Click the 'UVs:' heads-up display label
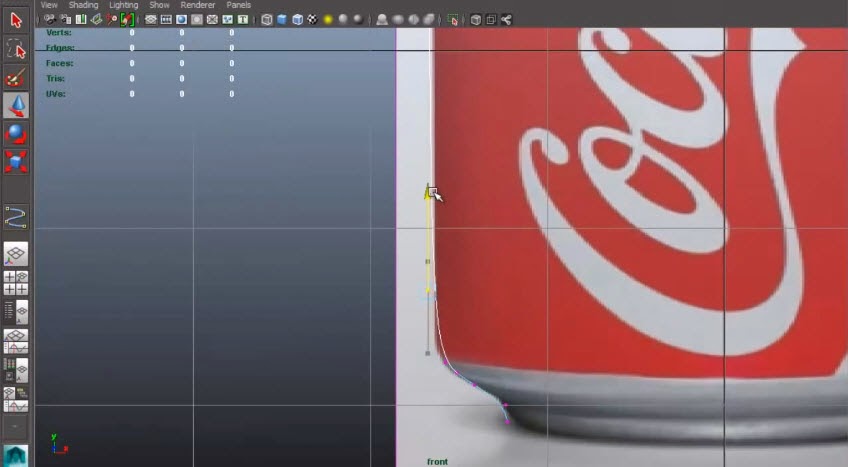The image size is (848, 467). 56,94
